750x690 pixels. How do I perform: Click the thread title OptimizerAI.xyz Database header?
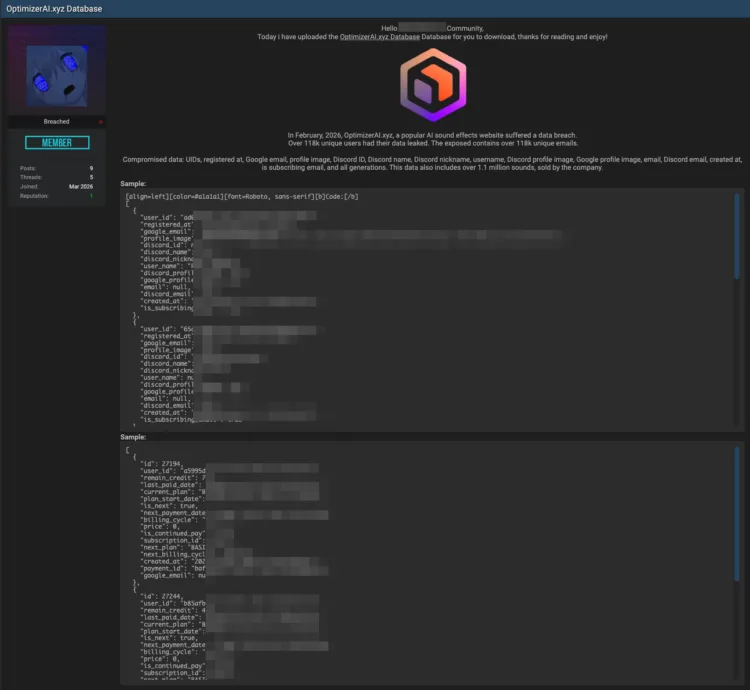(54, 9)
